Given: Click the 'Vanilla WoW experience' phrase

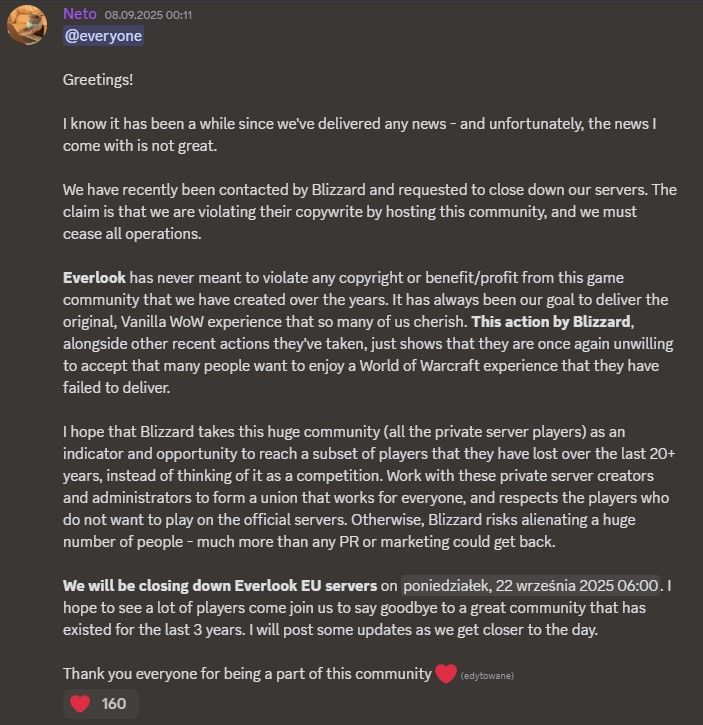Looking at the screenshot, I should coord(211,322).
